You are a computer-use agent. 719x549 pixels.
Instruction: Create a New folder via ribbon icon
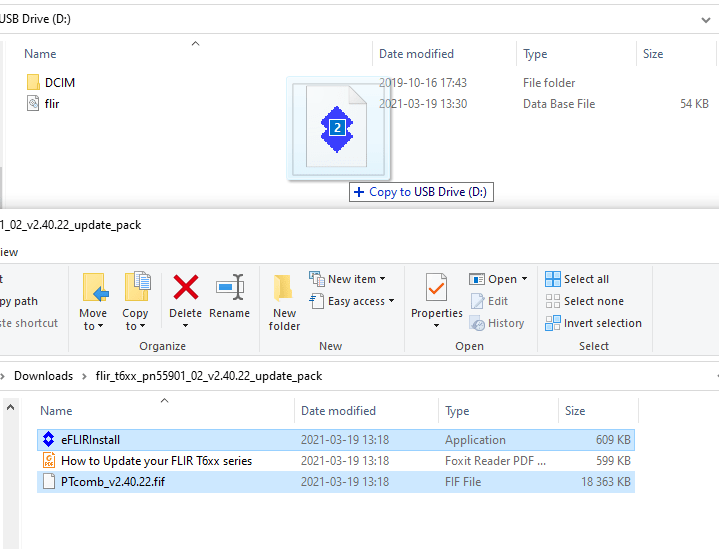pyautogui.click(x=284, y=290)
